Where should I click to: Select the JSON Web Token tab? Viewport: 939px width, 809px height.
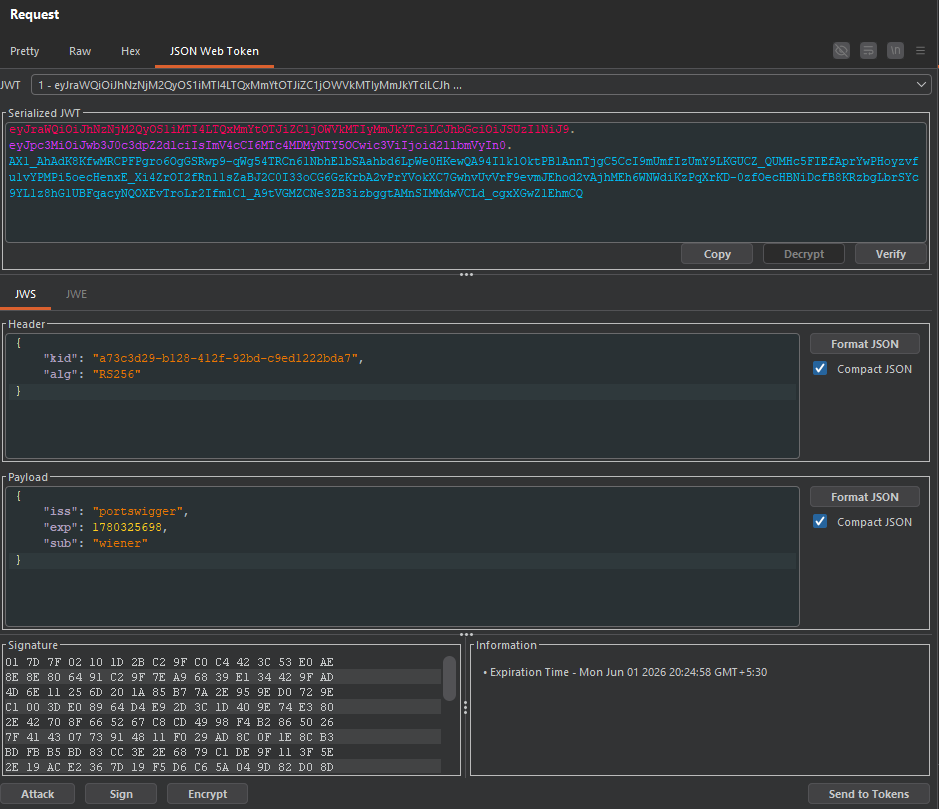(x=214, y=51)
